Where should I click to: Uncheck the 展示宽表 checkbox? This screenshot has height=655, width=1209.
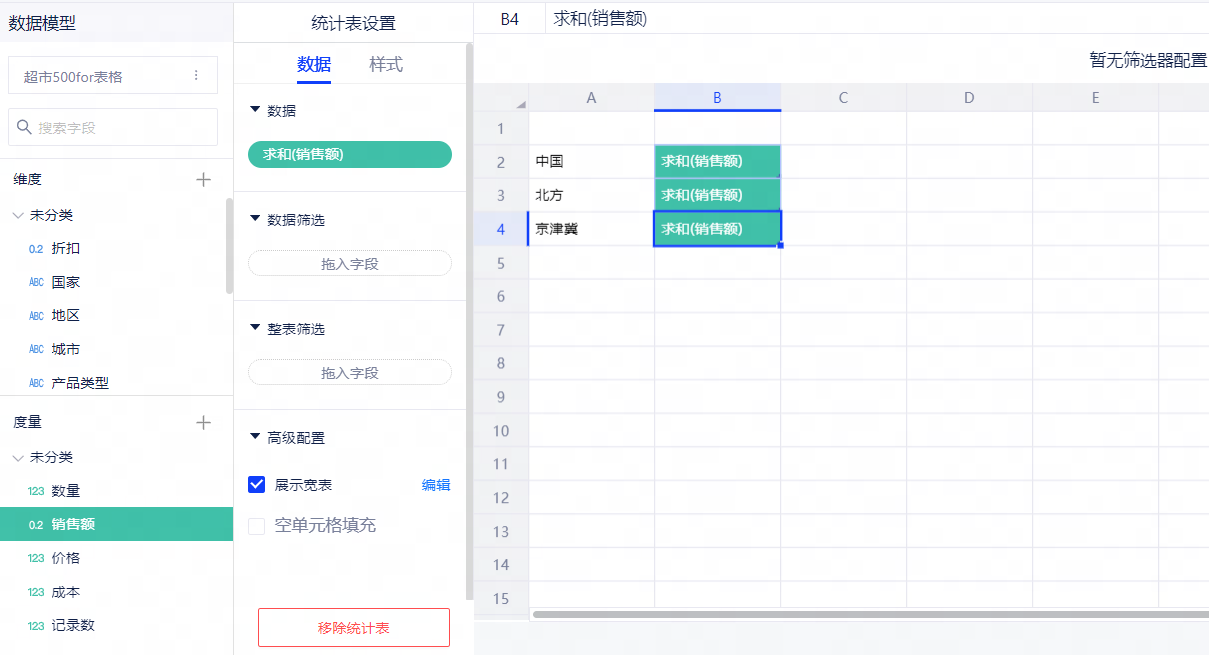click(x=256, y=485)
